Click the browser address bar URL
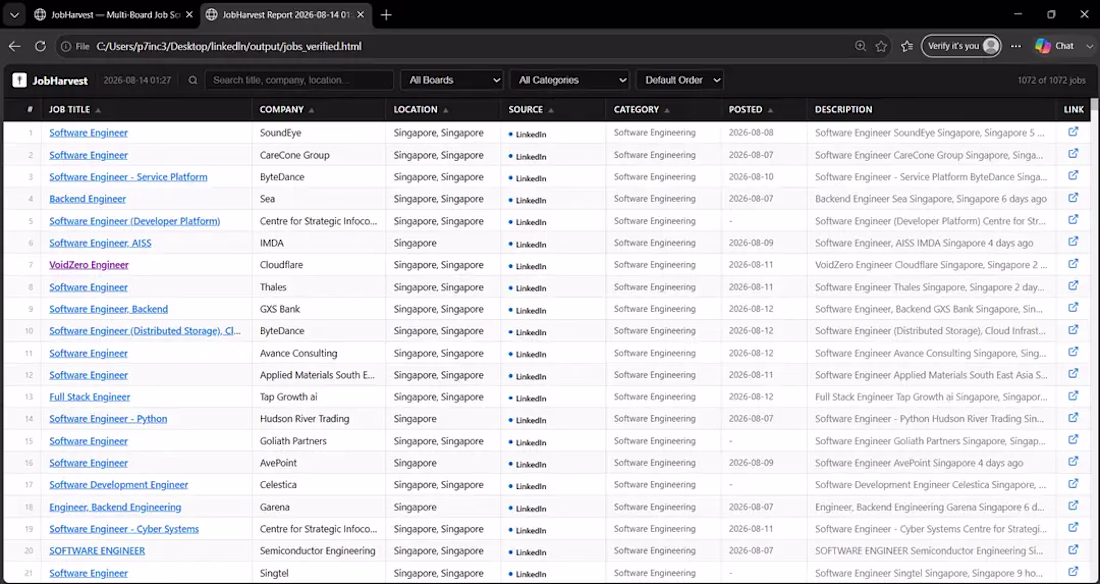 (x=229, y=46)
